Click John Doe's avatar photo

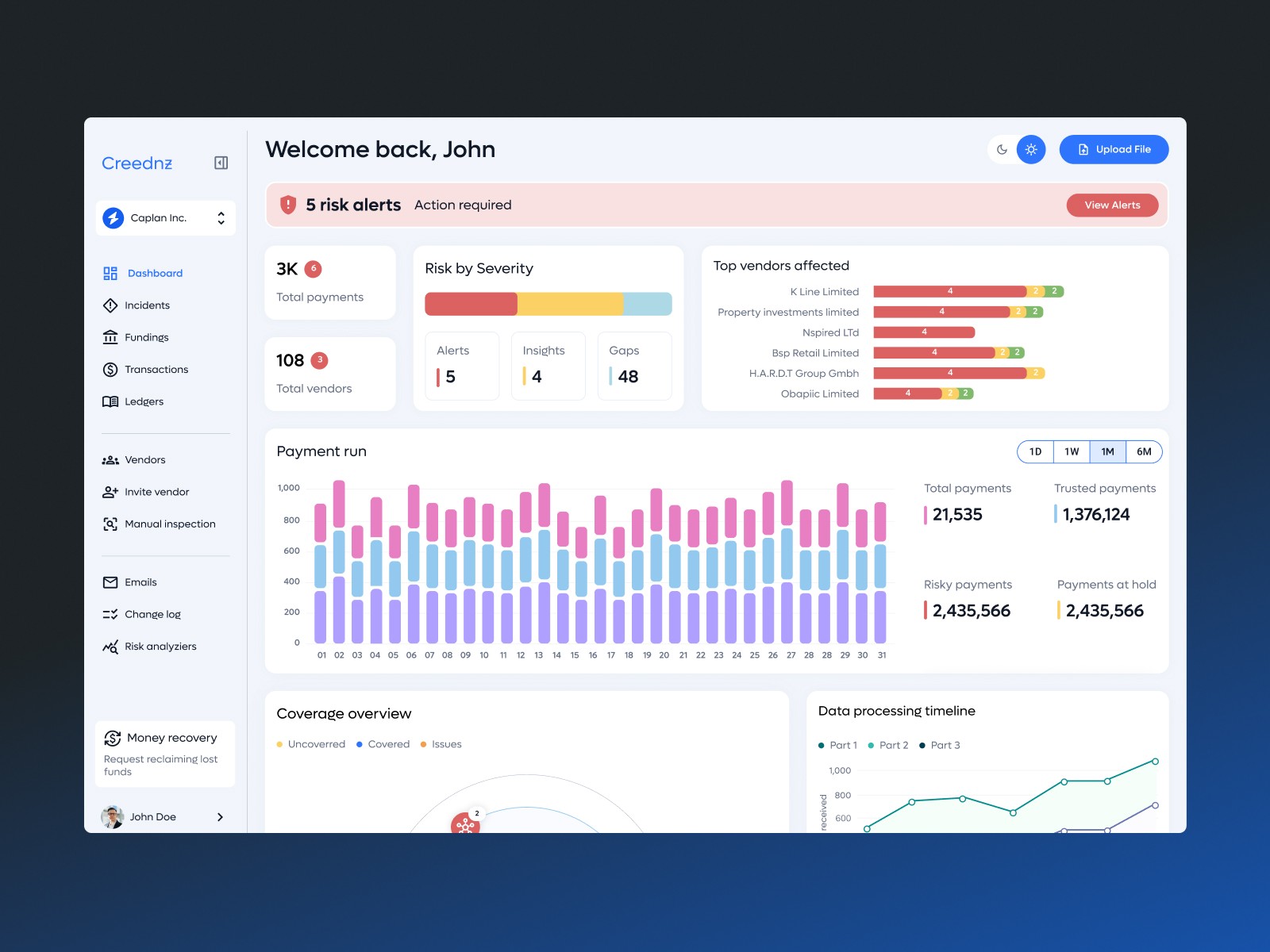[113, 817]
